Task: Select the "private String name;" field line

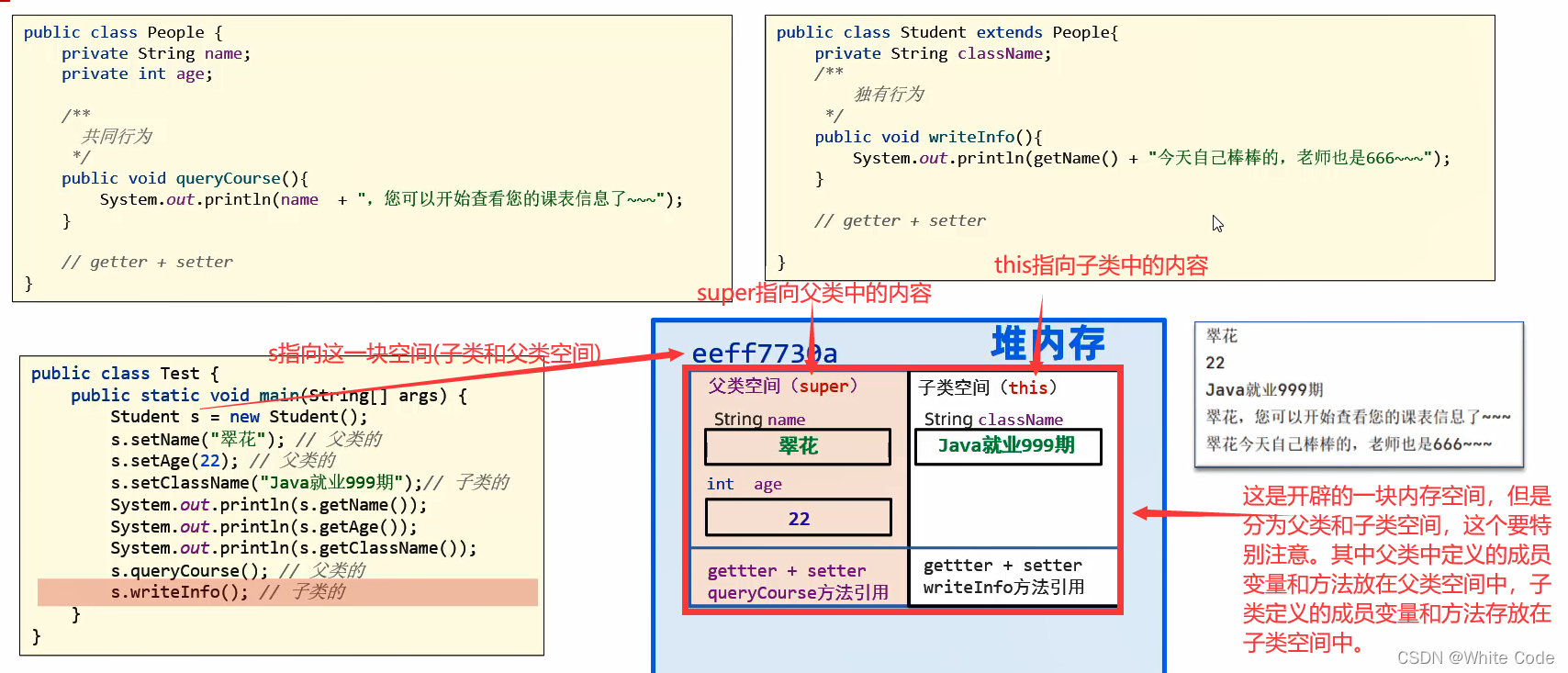Action: (156, 53)
